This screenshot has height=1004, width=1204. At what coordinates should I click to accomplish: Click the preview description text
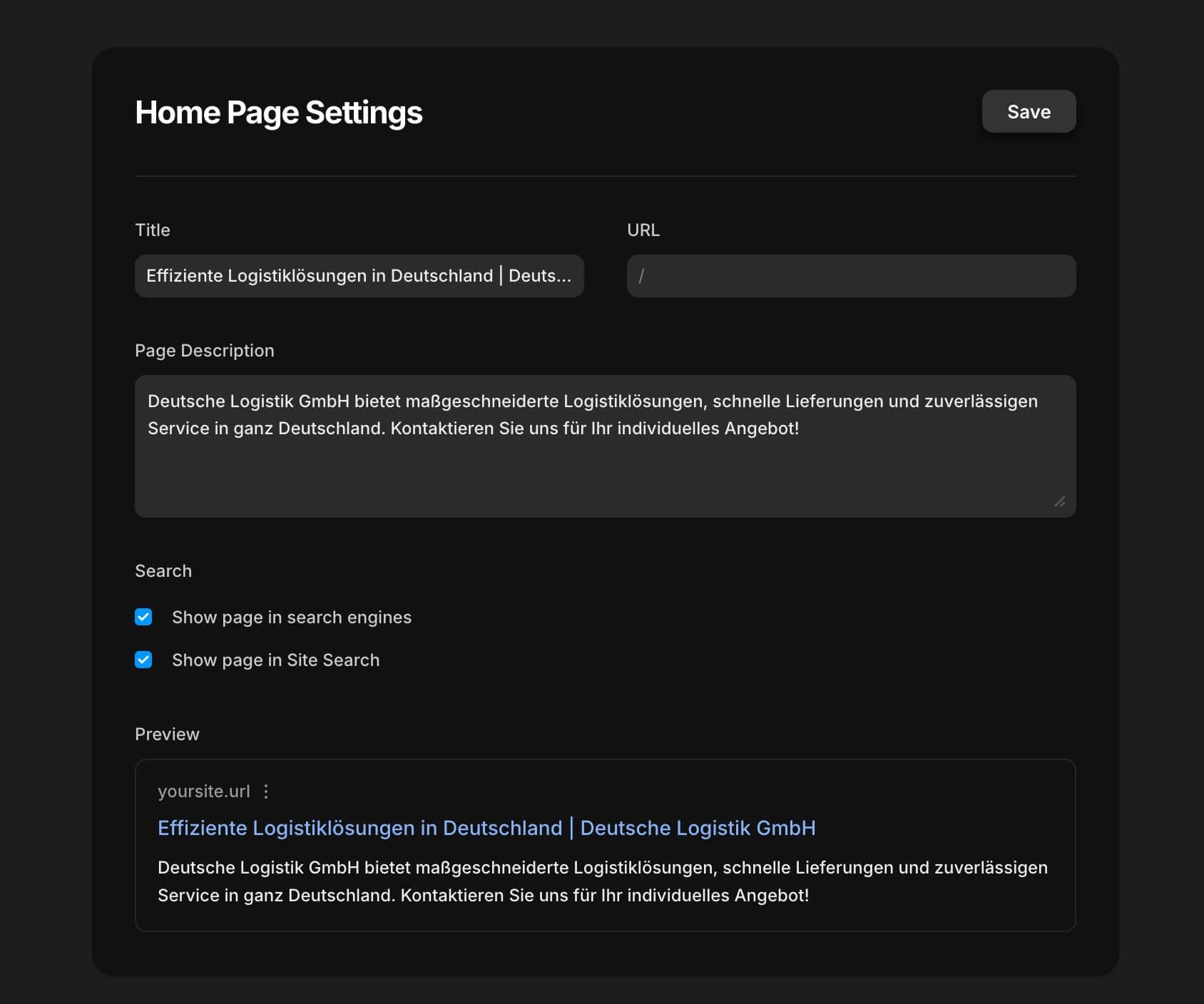[603, 882]
